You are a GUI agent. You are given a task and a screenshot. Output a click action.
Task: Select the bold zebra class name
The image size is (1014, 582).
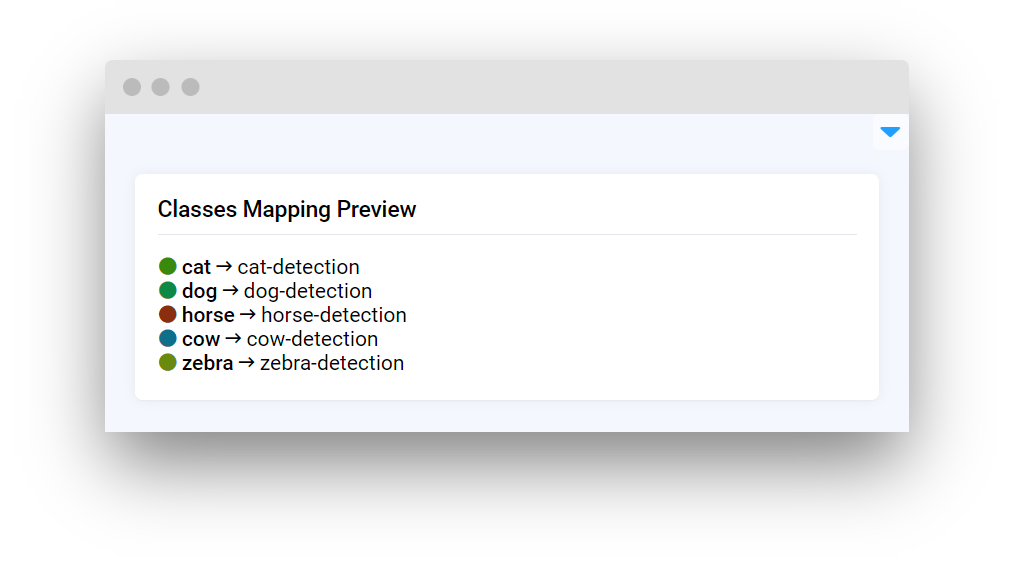click(207, 363)
